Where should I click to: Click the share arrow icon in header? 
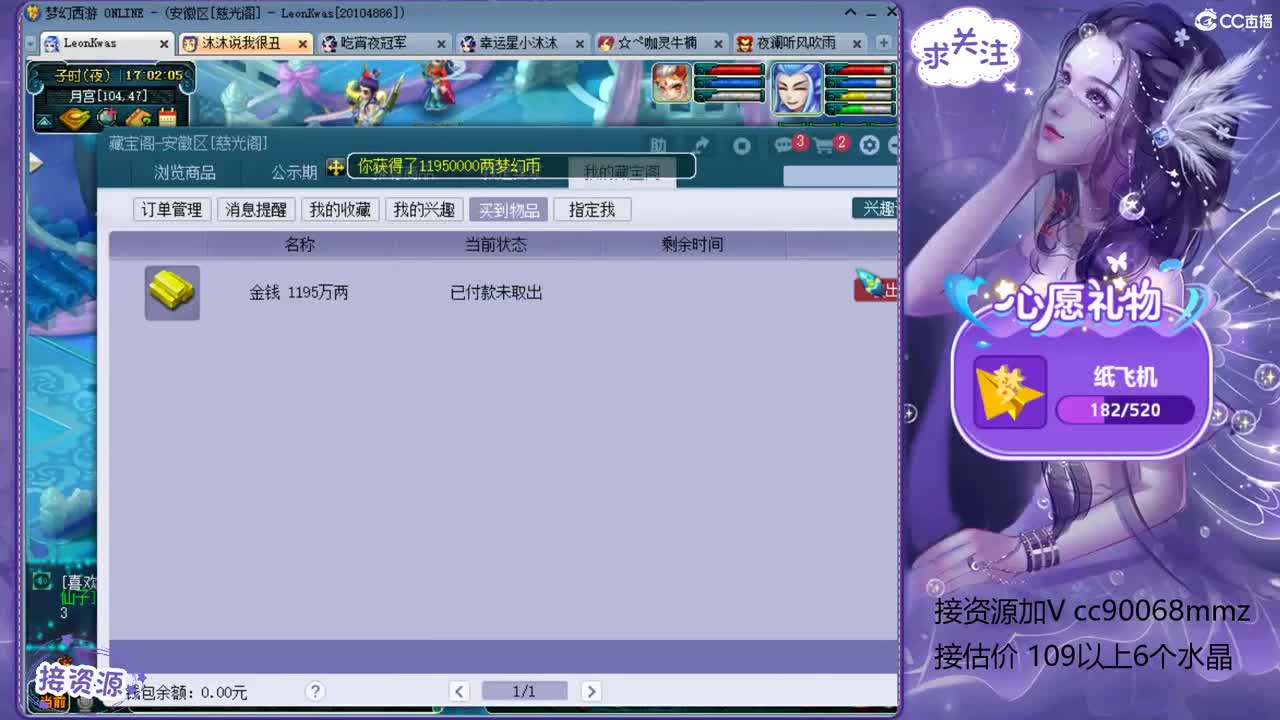coord(700,145)
